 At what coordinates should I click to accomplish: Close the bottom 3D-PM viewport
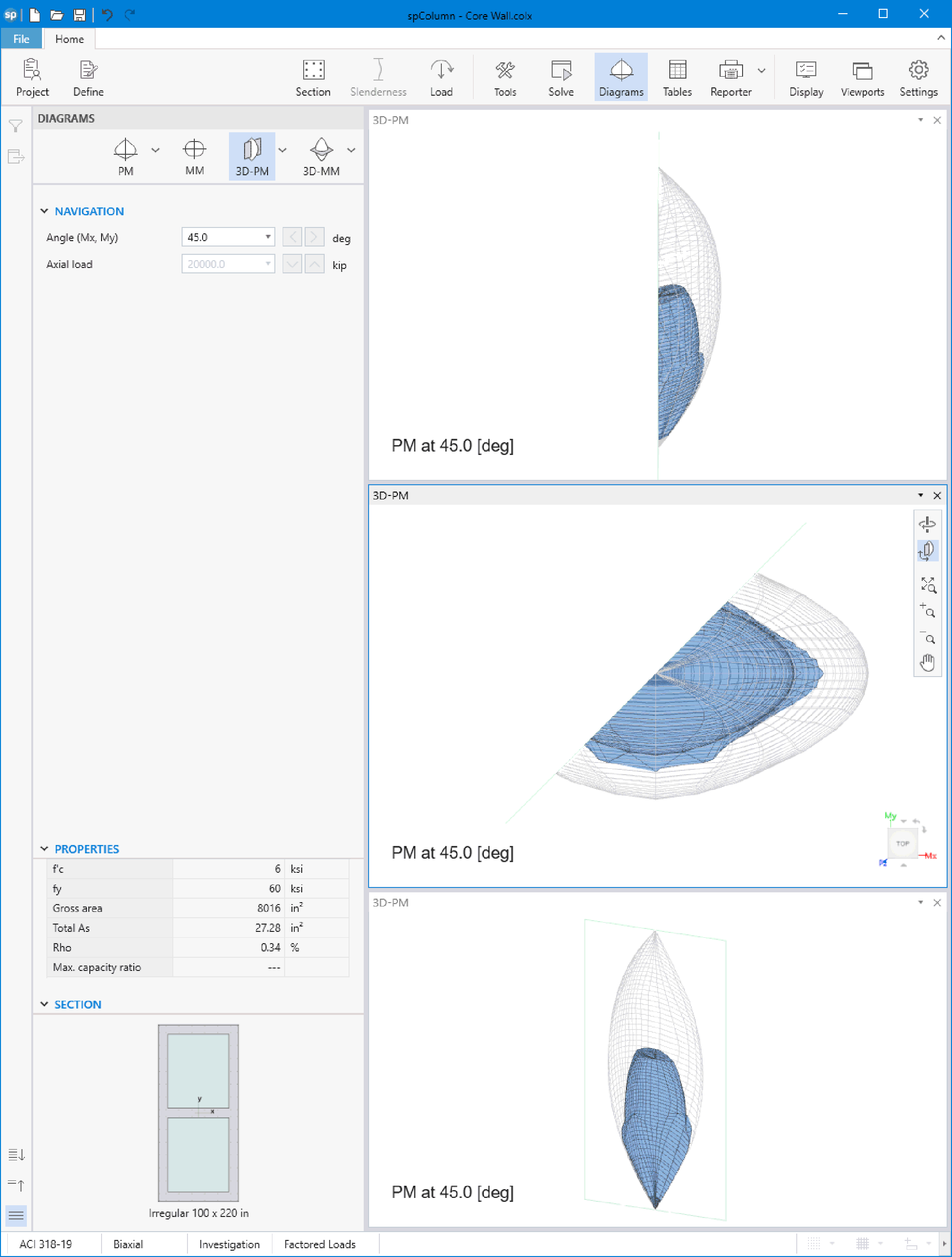click(937, 903)
